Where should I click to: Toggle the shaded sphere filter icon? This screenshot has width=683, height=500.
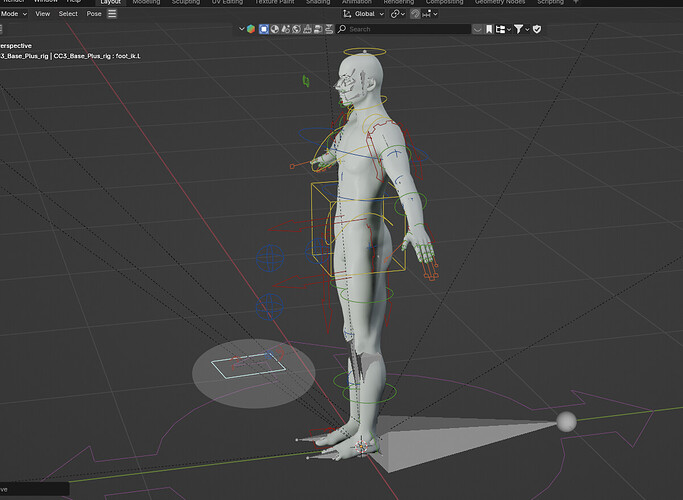pos(275,29)
